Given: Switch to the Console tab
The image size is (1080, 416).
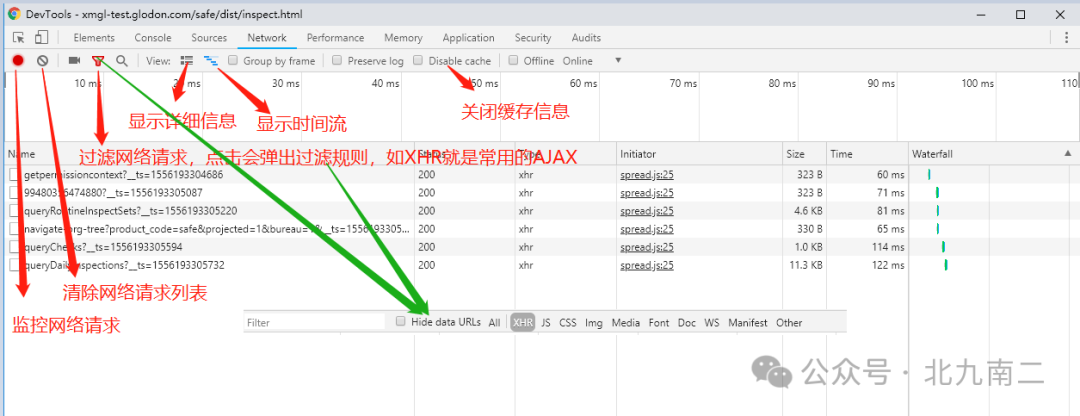Looking at the screenshot, I should 153,38.
